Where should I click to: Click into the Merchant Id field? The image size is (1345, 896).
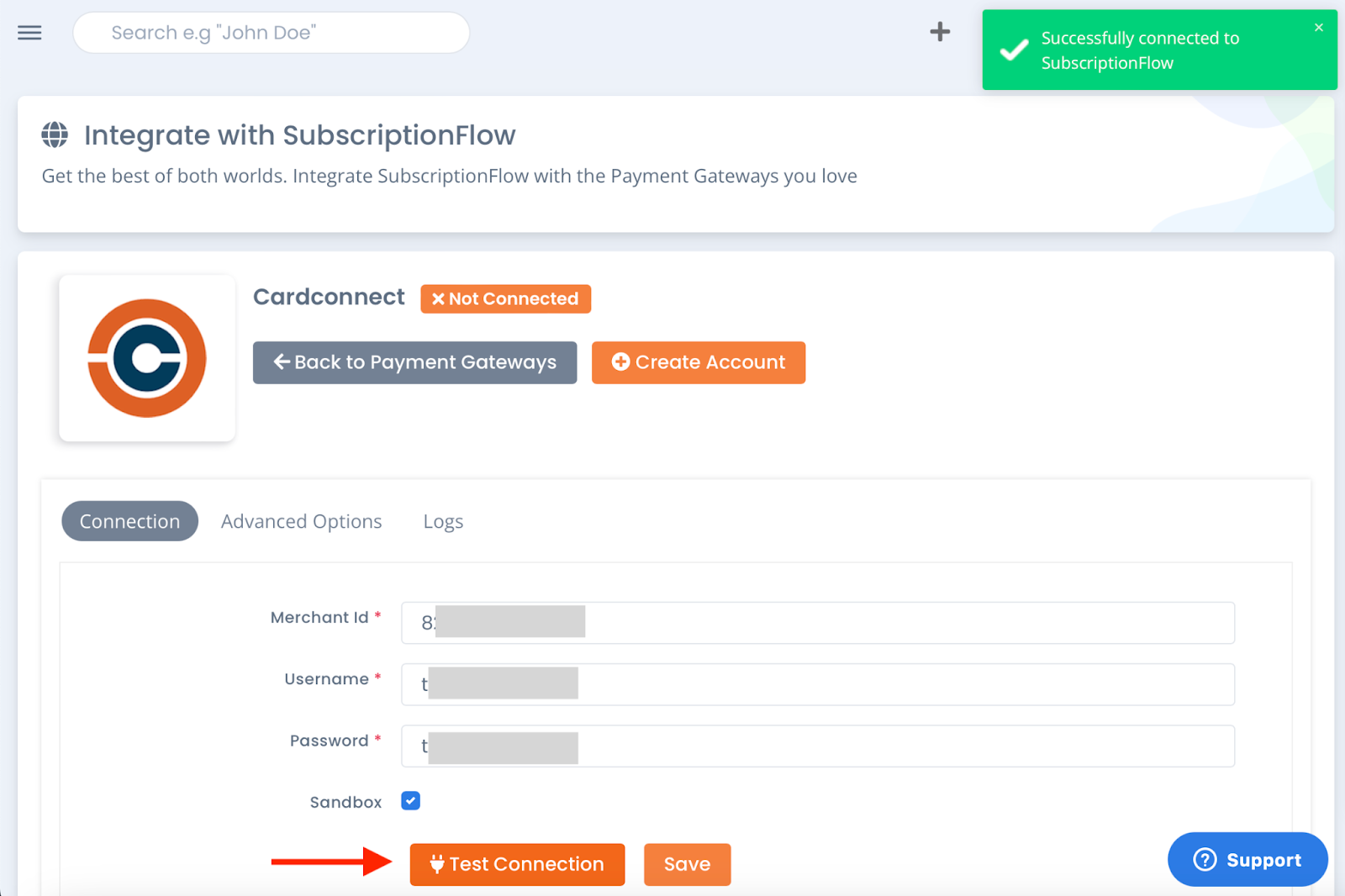(817, 623)
